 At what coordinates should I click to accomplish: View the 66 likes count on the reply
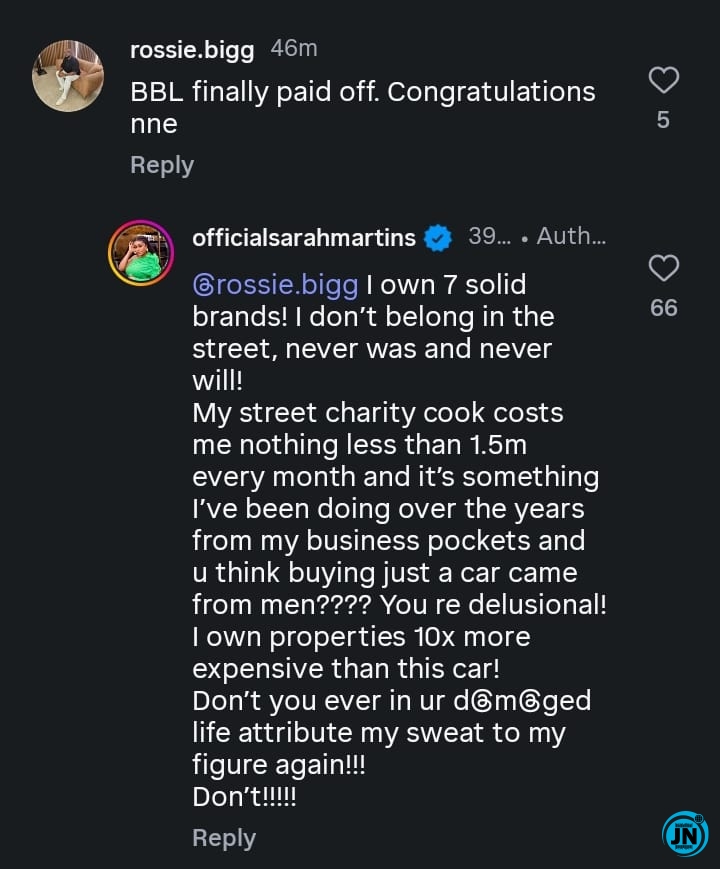click(664, 308)
